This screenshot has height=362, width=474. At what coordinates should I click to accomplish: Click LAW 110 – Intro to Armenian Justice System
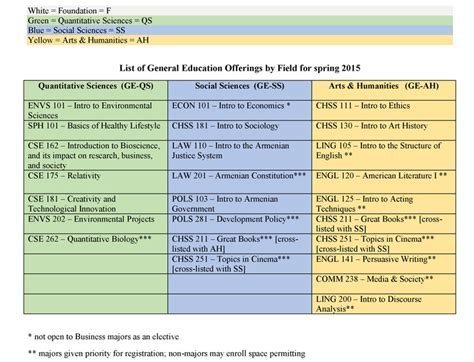pyautogui.click(x=240, y=155)
